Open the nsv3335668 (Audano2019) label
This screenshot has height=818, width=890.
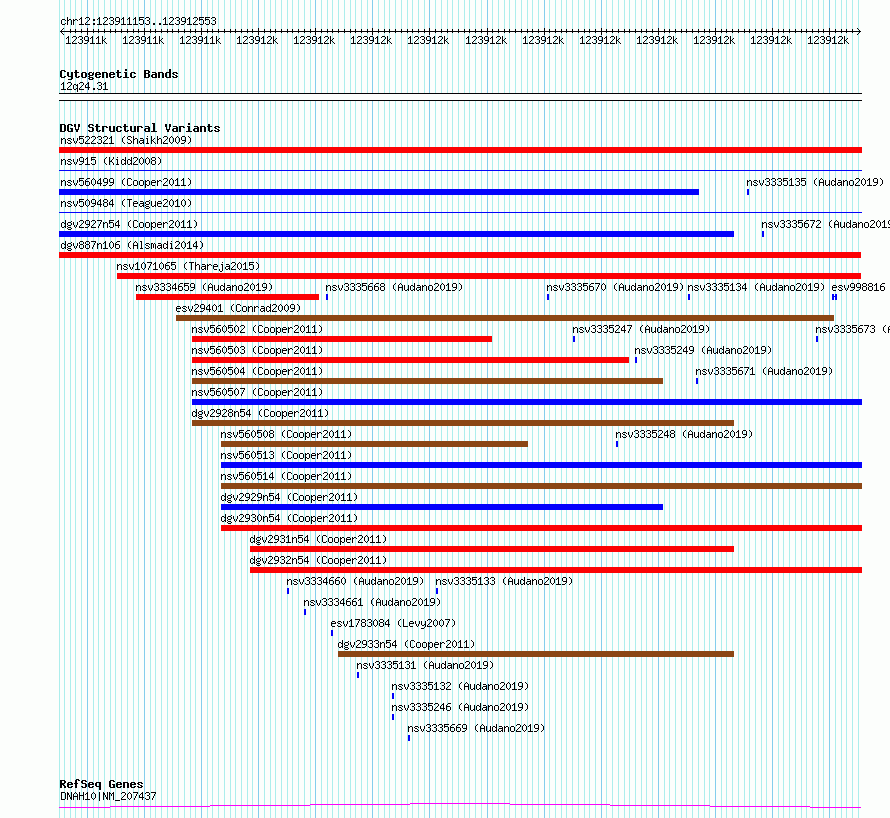394,287
